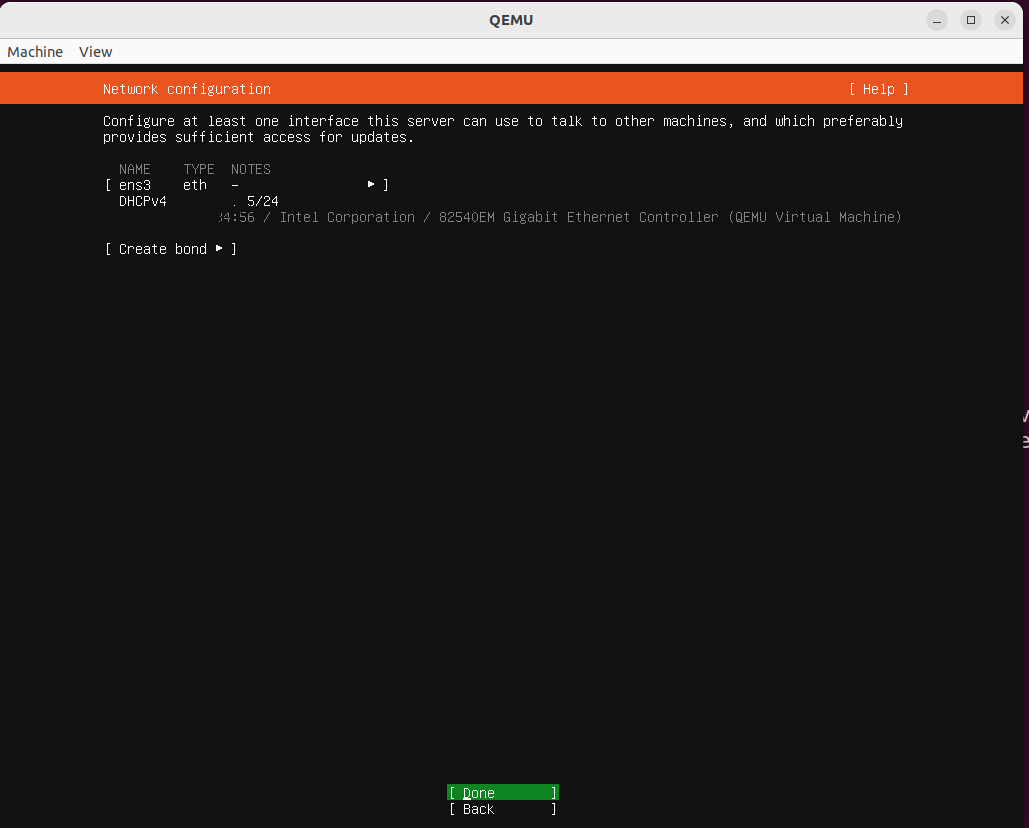Select Done to confirm network configuration

501,792
